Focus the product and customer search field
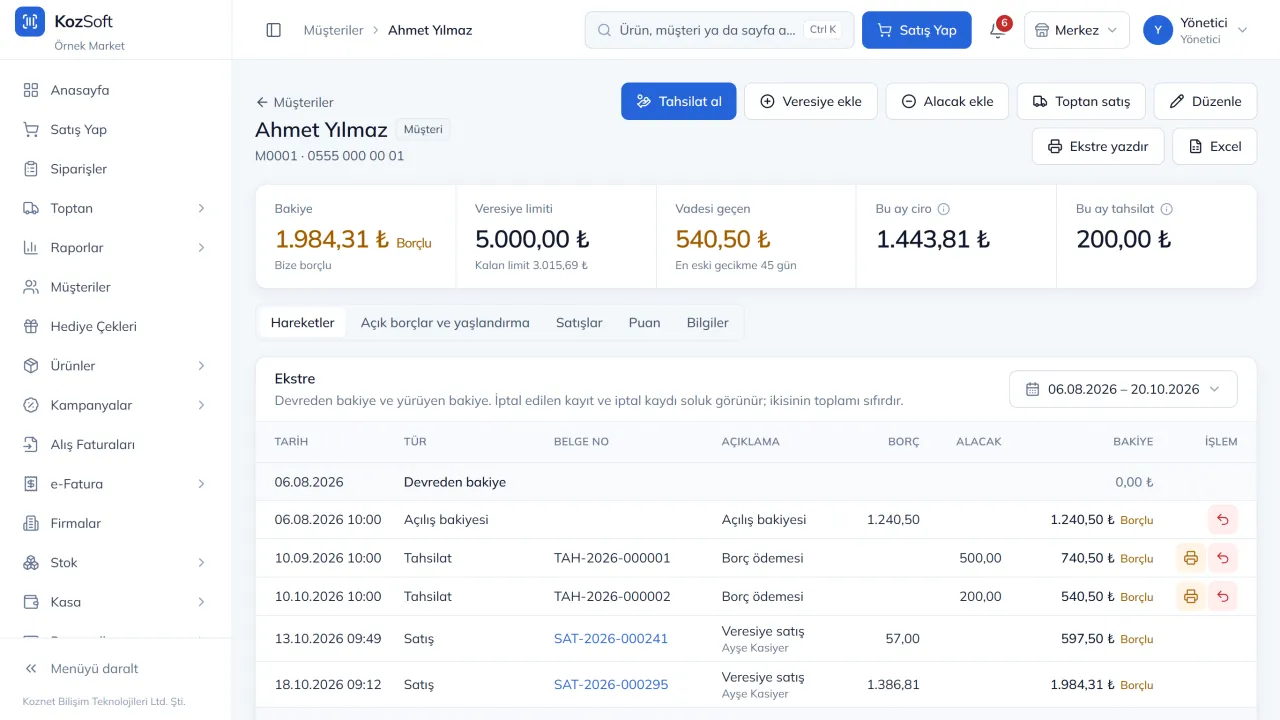This screenshot has height=720, width=1280. 719,30
